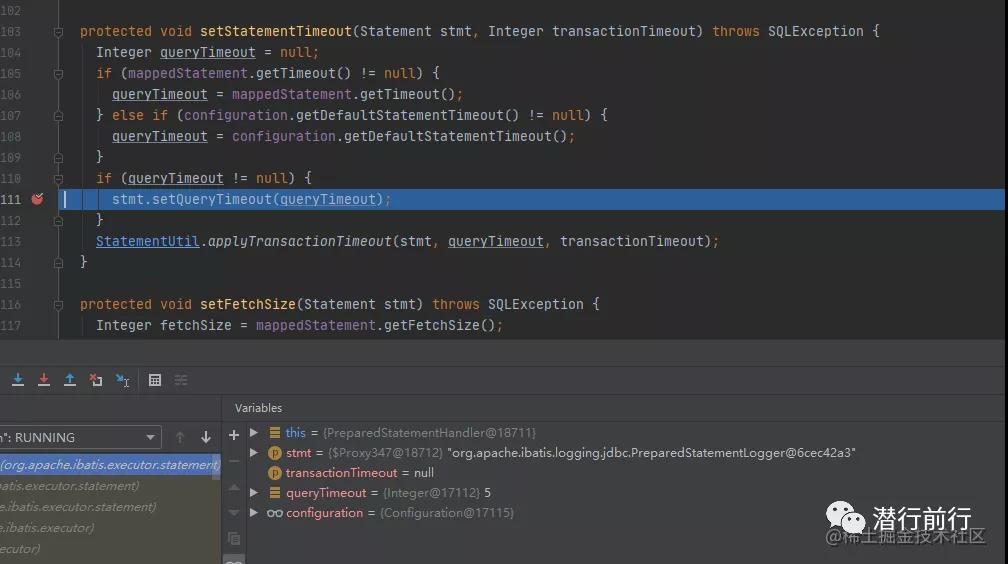Fold the setFetchSize method in the gutter

coord(59,304)
